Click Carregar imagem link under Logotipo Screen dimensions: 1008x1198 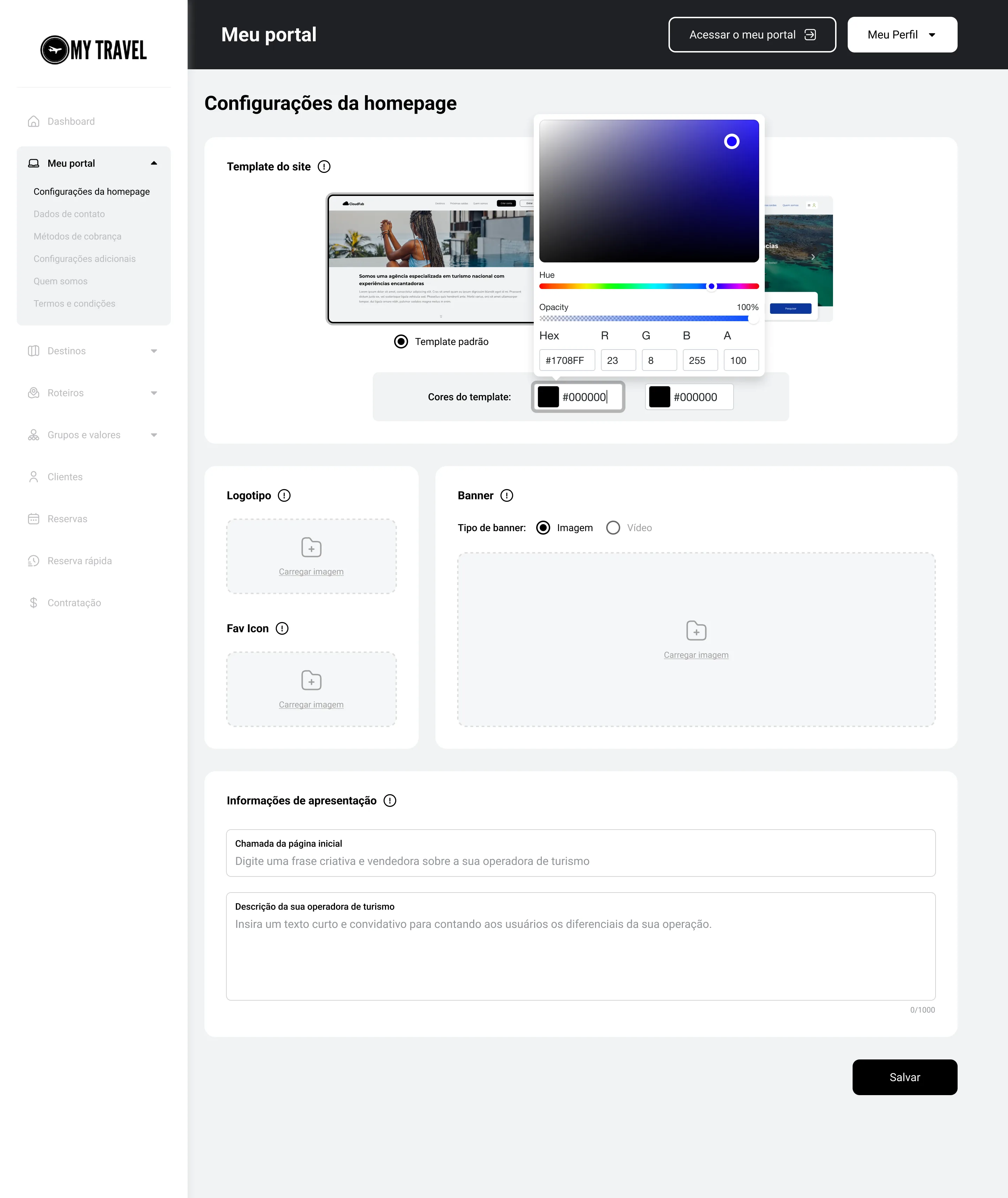(x=311, y=571)
